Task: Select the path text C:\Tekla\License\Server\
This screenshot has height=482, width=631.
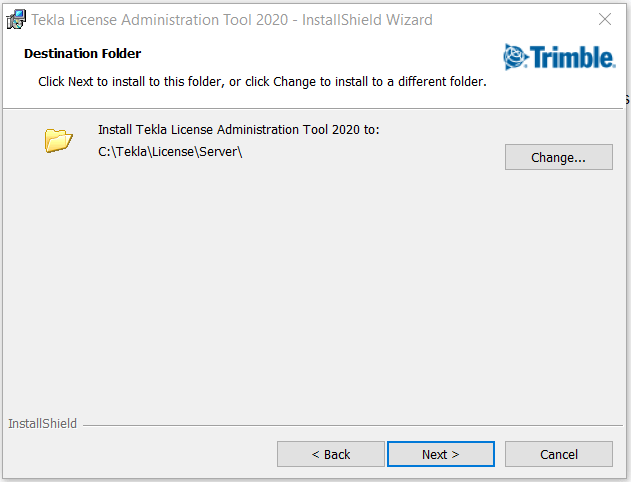Action: [x=170, y=152]
